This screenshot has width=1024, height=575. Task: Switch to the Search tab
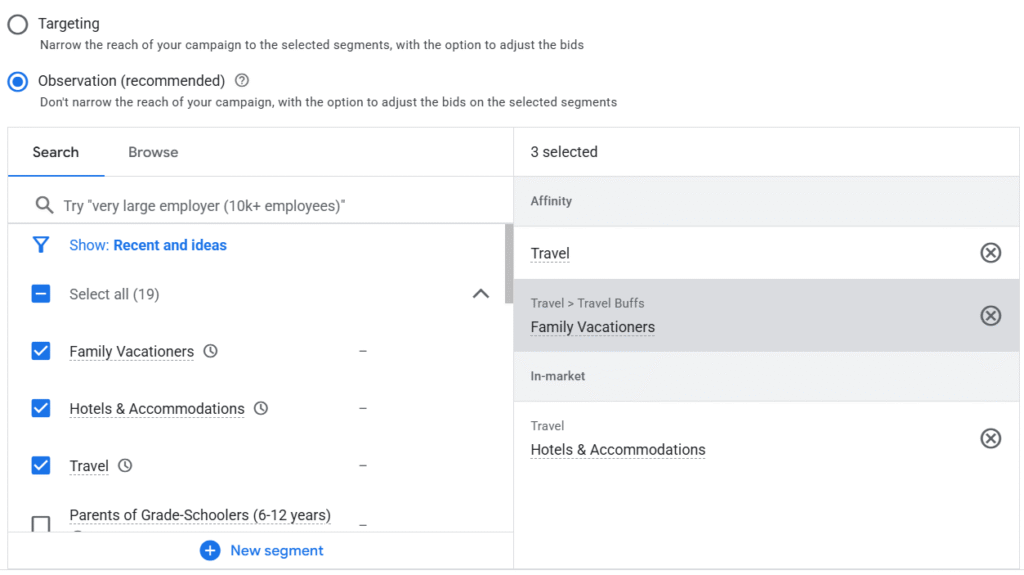(x=55, y=152)
